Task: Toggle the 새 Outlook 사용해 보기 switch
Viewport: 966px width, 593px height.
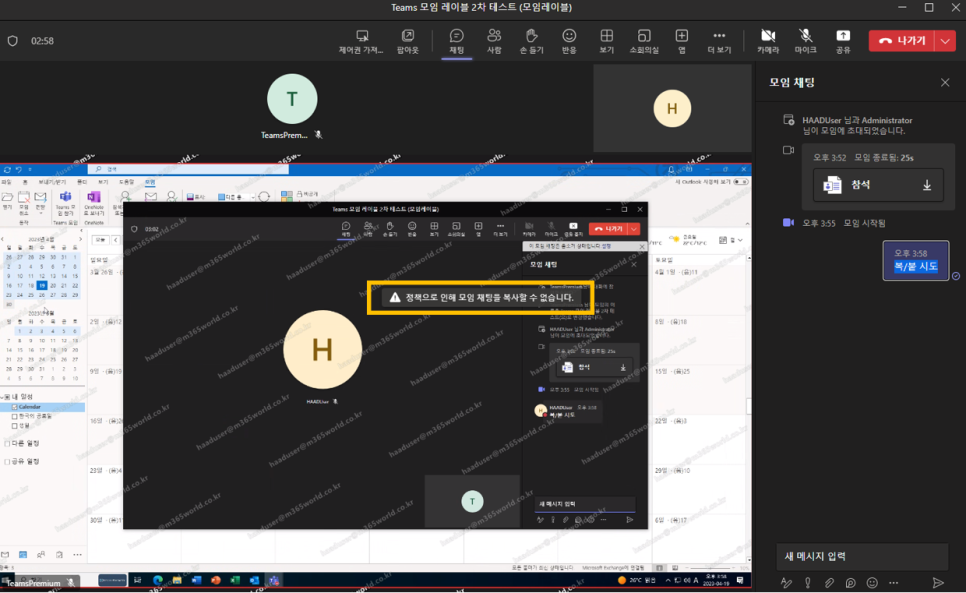Action: tap(741, 182)
